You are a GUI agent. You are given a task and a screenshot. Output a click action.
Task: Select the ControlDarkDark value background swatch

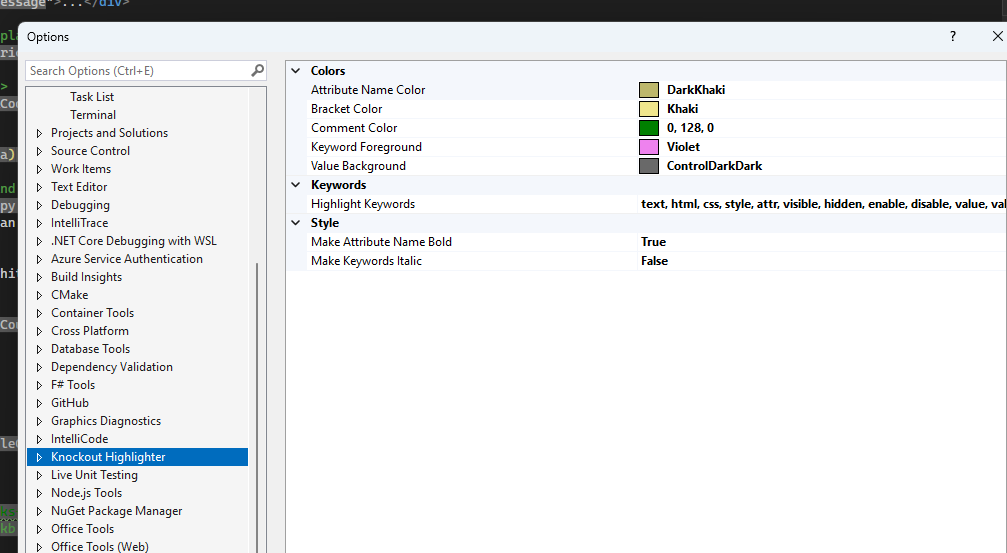649,166
